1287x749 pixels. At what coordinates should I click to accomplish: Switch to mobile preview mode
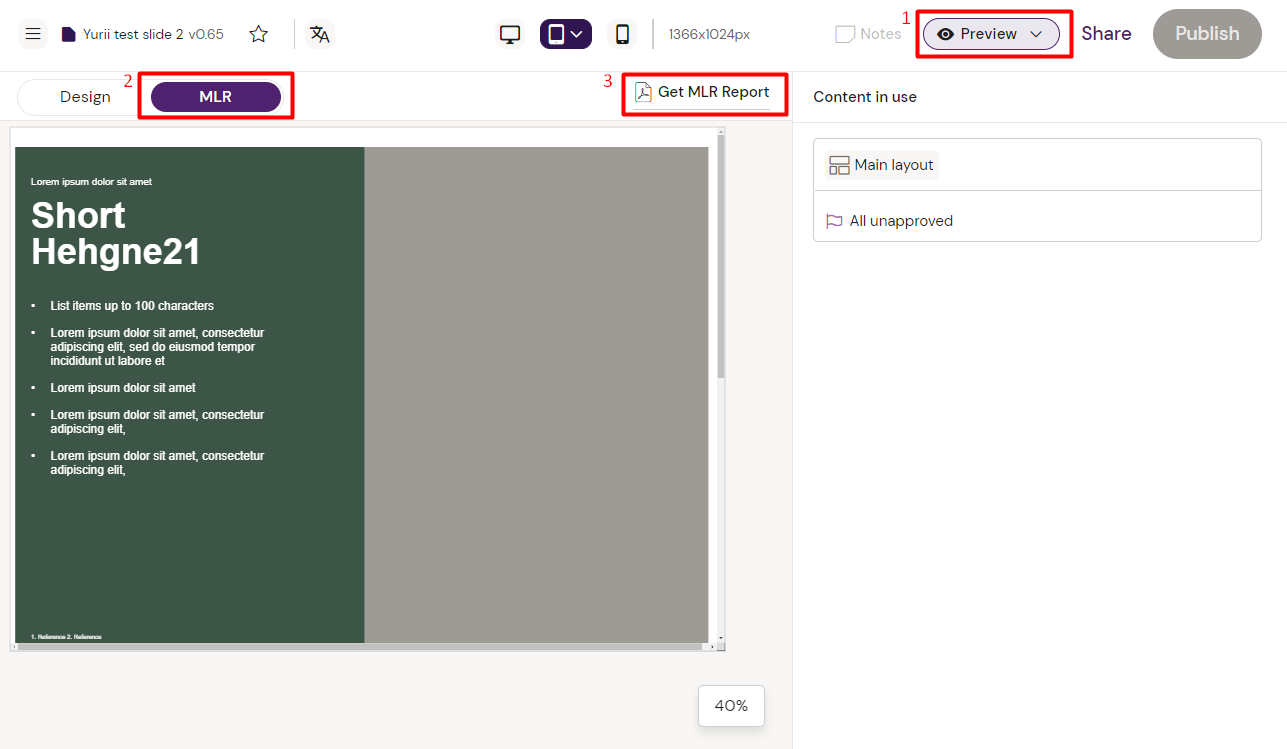(x=622, y=33)
